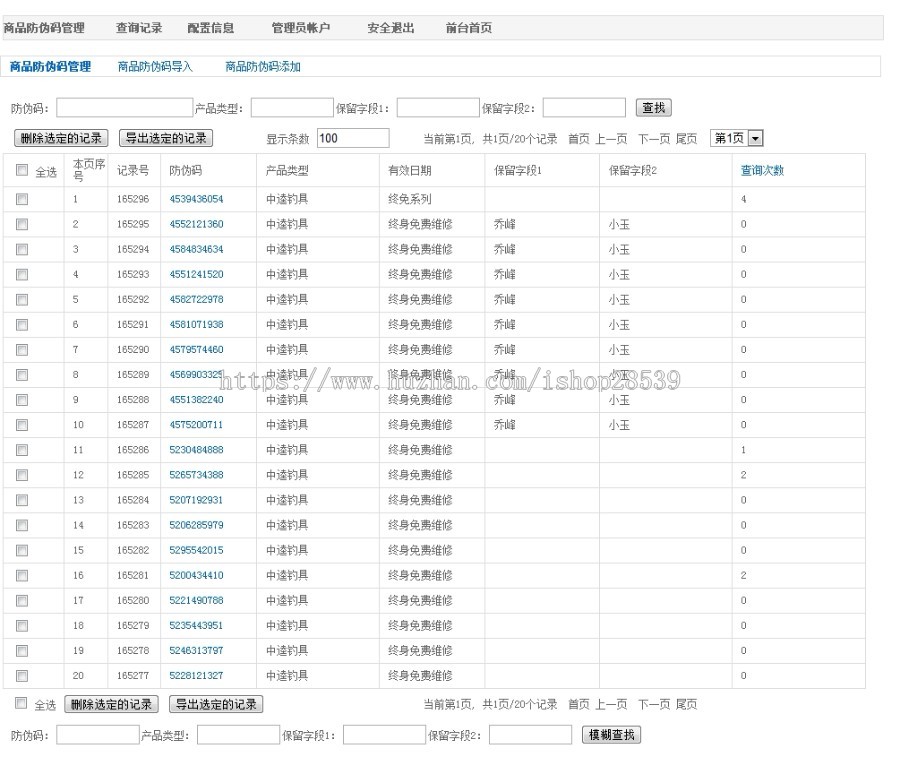Check the row for record 165281
This screenshot has height=757, width=900.
(22, 576)
